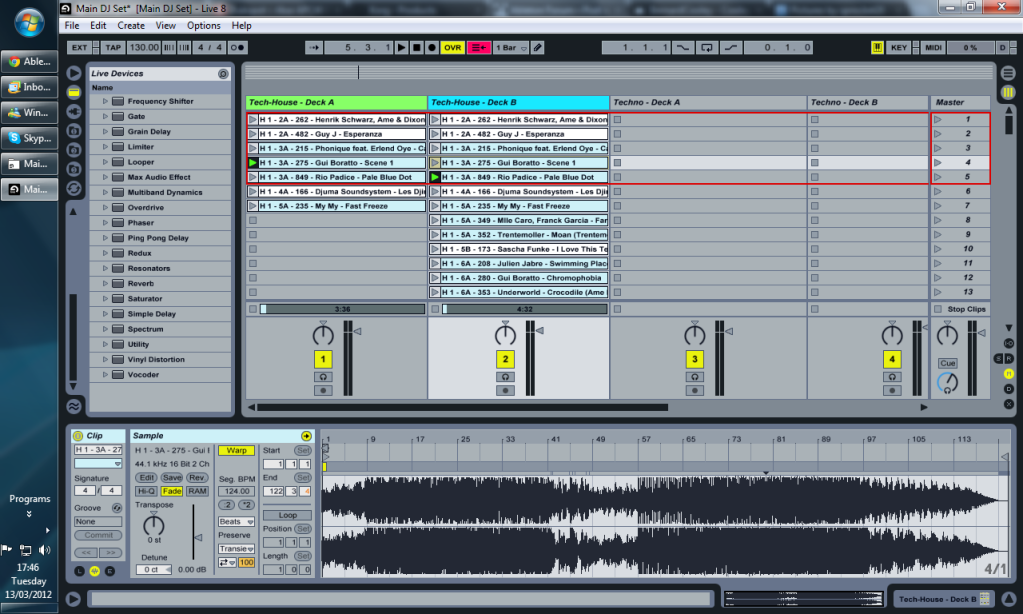
Task: Adjust the track 1 pan knob
Action: [323, 335]
